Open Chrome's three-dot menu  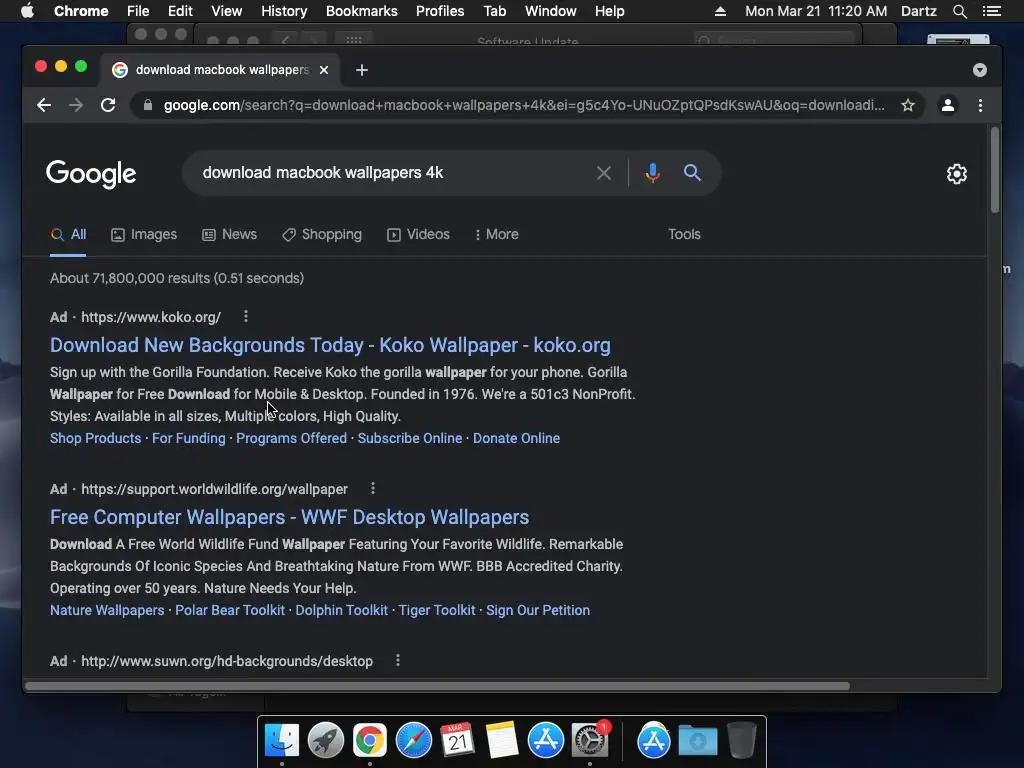click(x=980, y=105)
